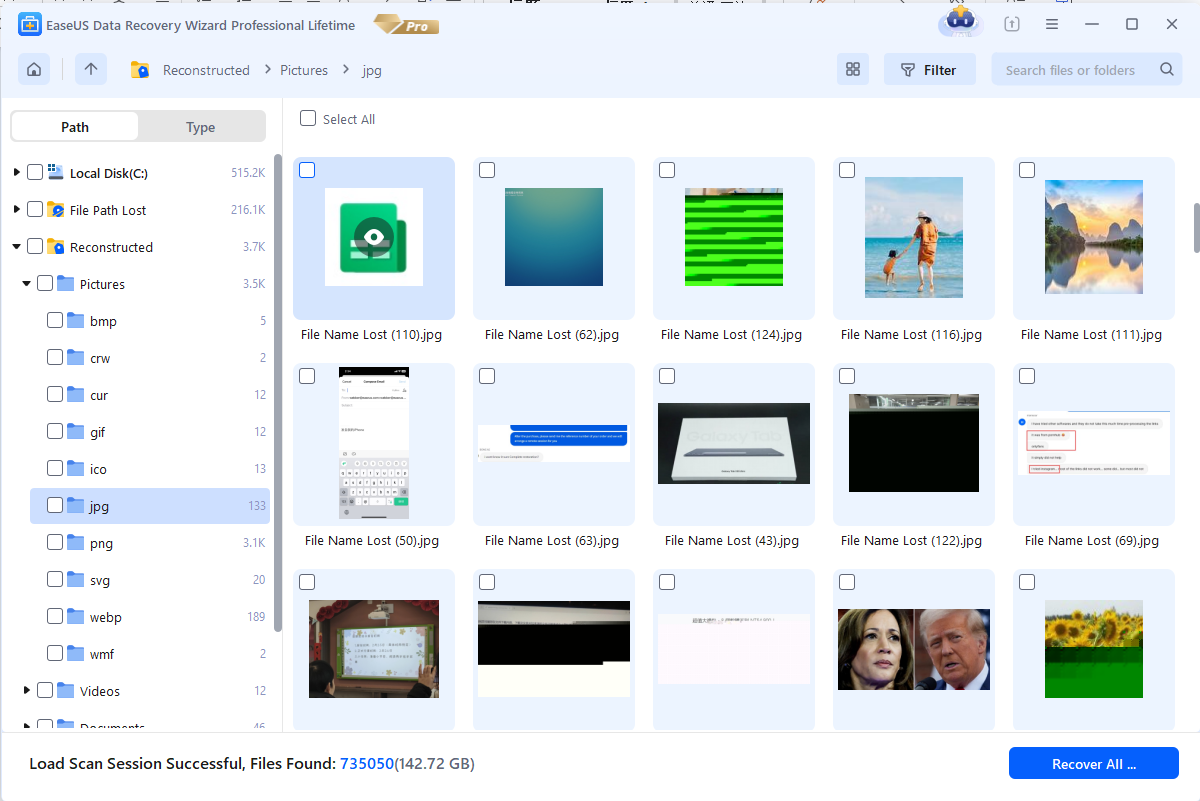Select file name 'File Name Lost (62).jpg'
The image size is (1200, 801).
(552, 335)
